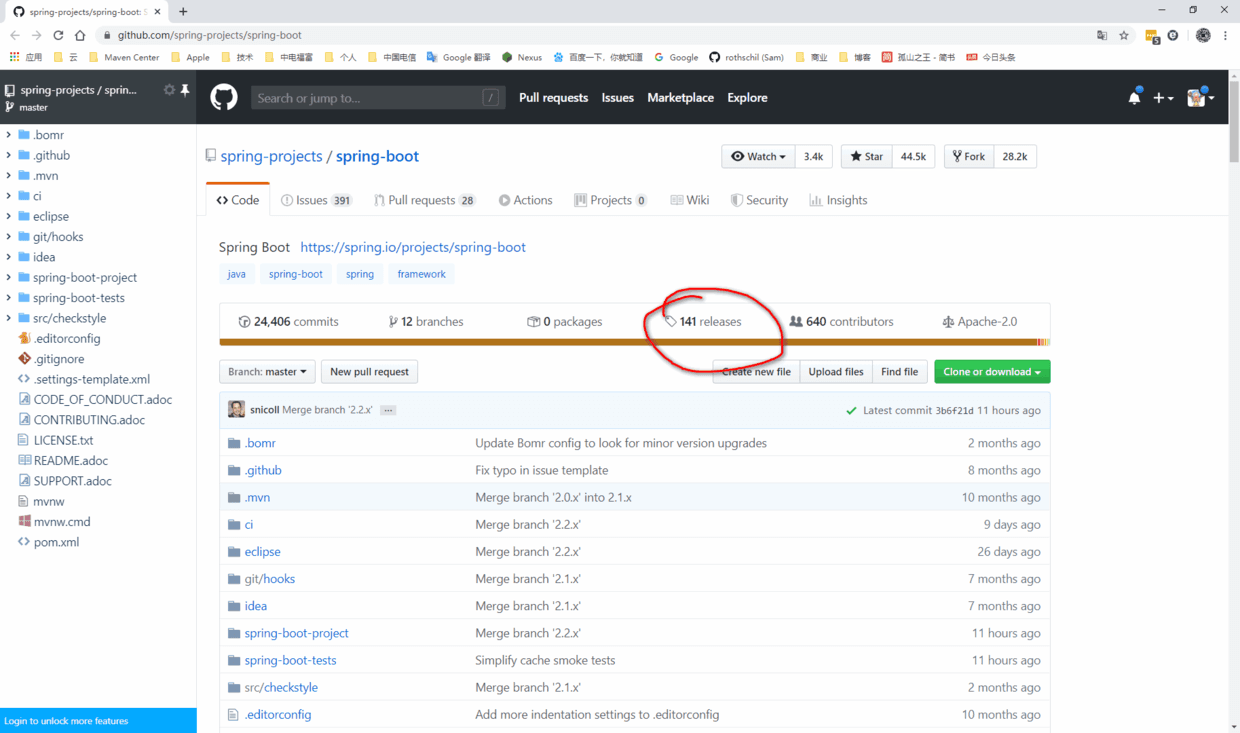This screenshot has height=733, width=1240.
Task: Expand the .bomr folder in sidebar
Action: pyautogui.click(x=9, y=135)
